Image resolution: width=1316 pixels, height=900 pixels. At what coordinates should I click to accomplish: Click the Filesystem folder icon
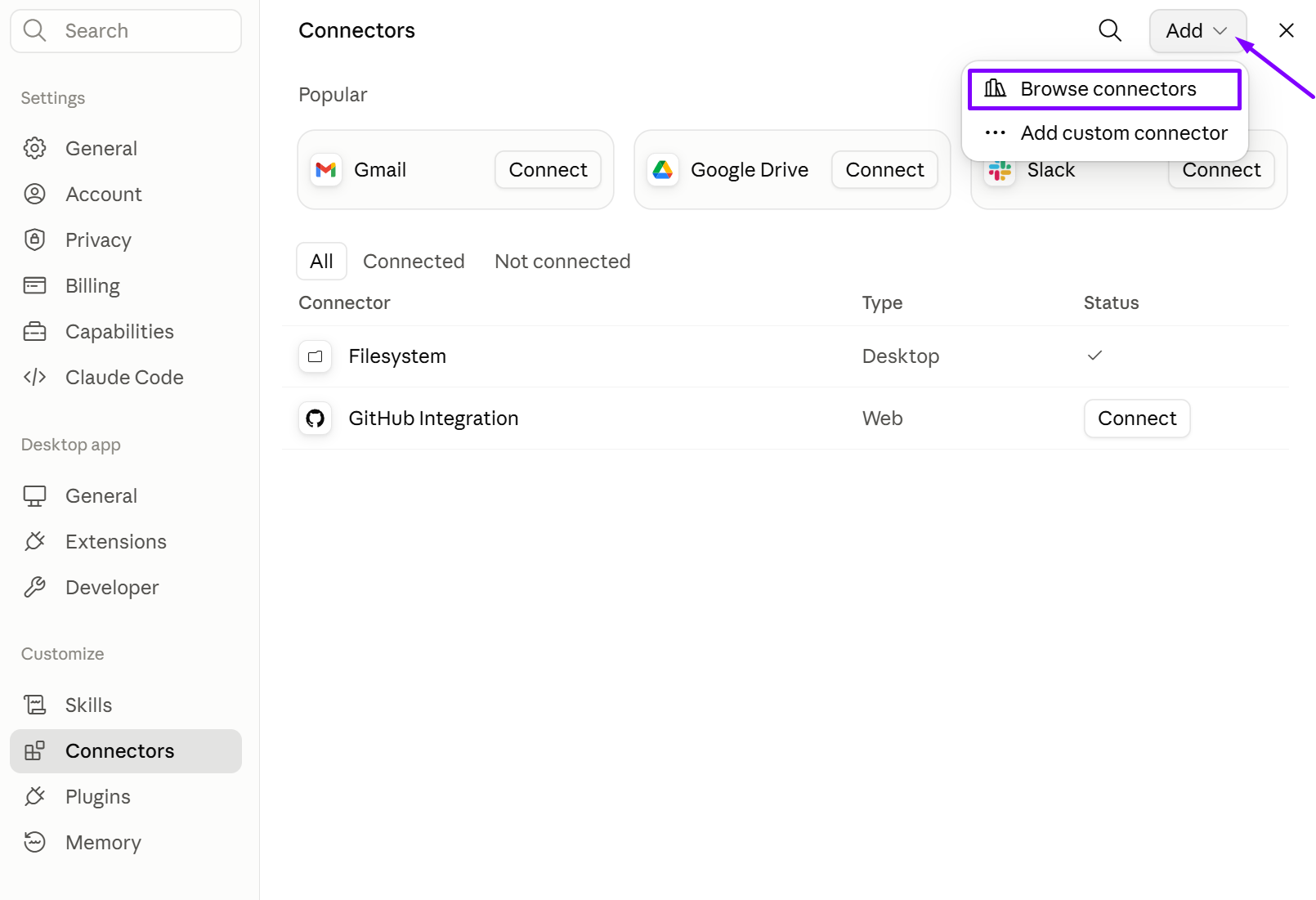tap(315, 356)
